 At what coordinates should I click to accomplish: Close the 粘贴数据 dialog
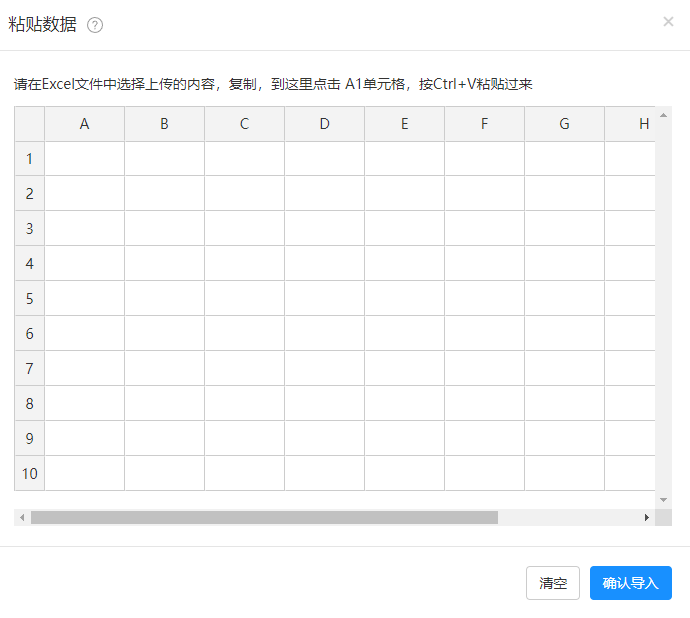(x=668, y=22)
